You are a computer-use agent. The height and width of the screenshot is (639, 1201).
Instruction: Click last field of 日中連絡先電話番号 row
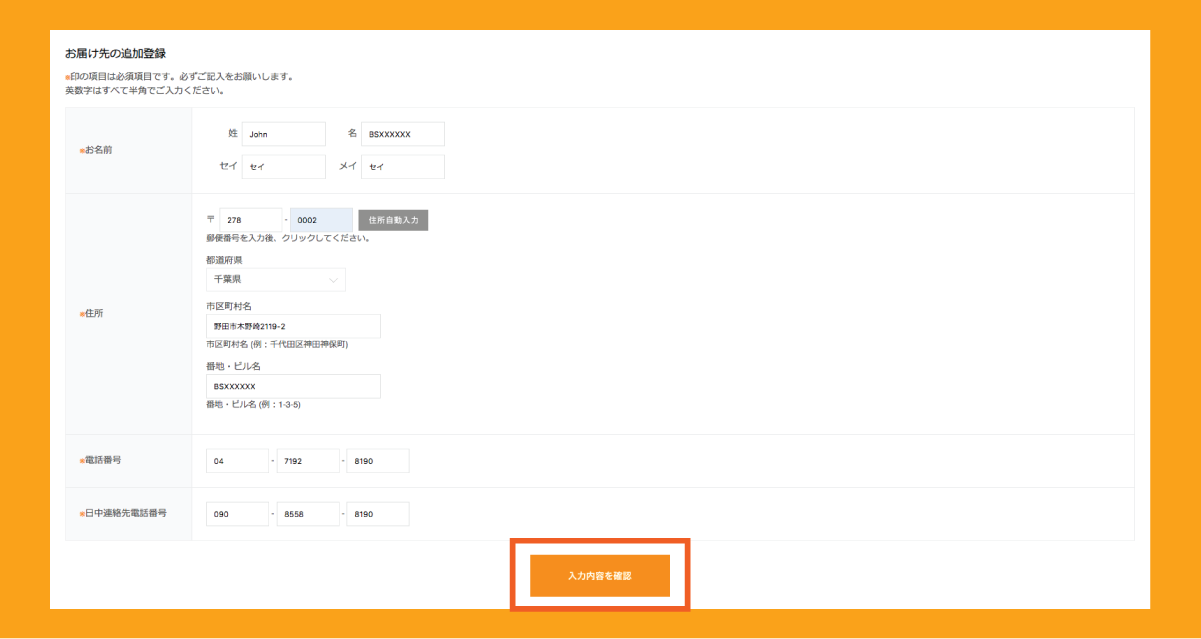[x=378, y=514]
